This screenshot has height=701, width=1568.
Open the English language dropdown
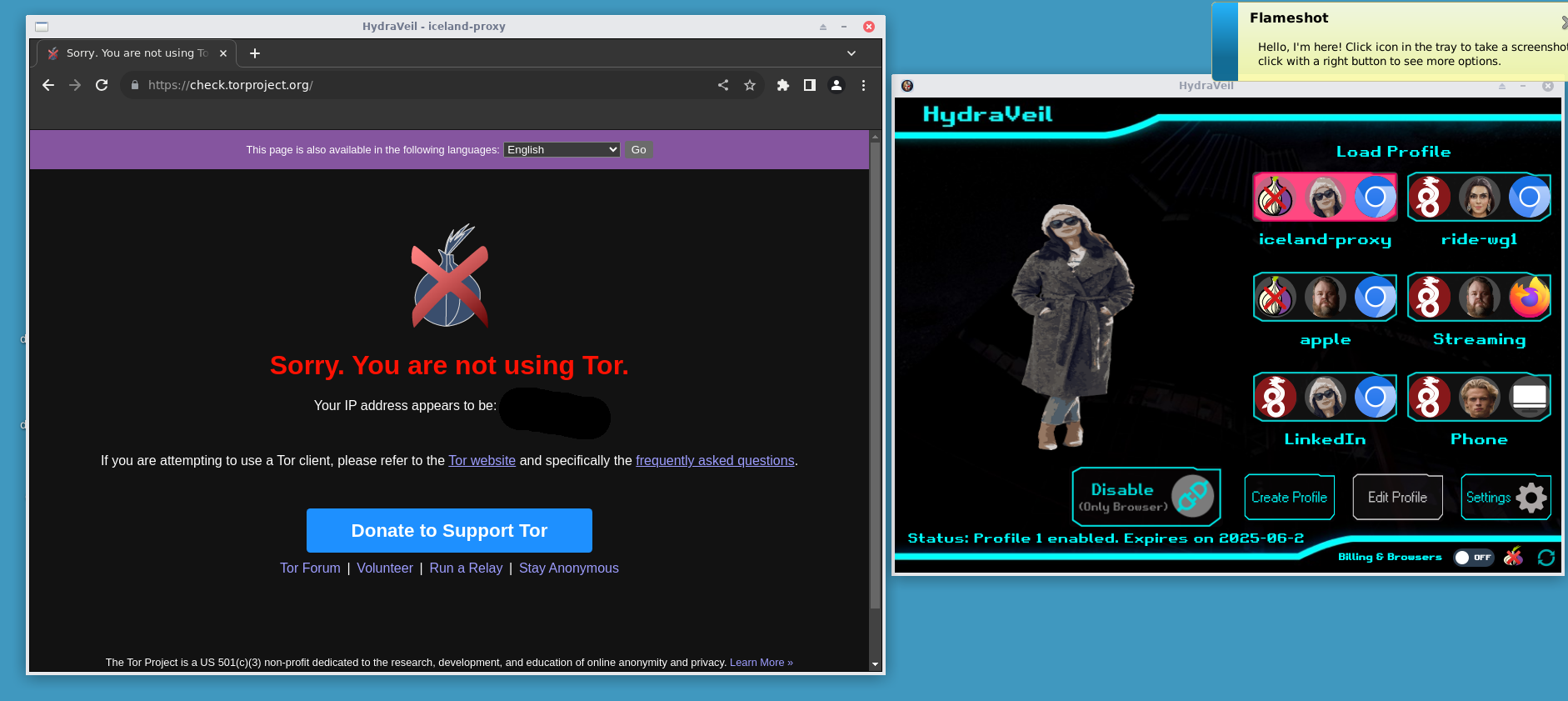tap(562, 149)
